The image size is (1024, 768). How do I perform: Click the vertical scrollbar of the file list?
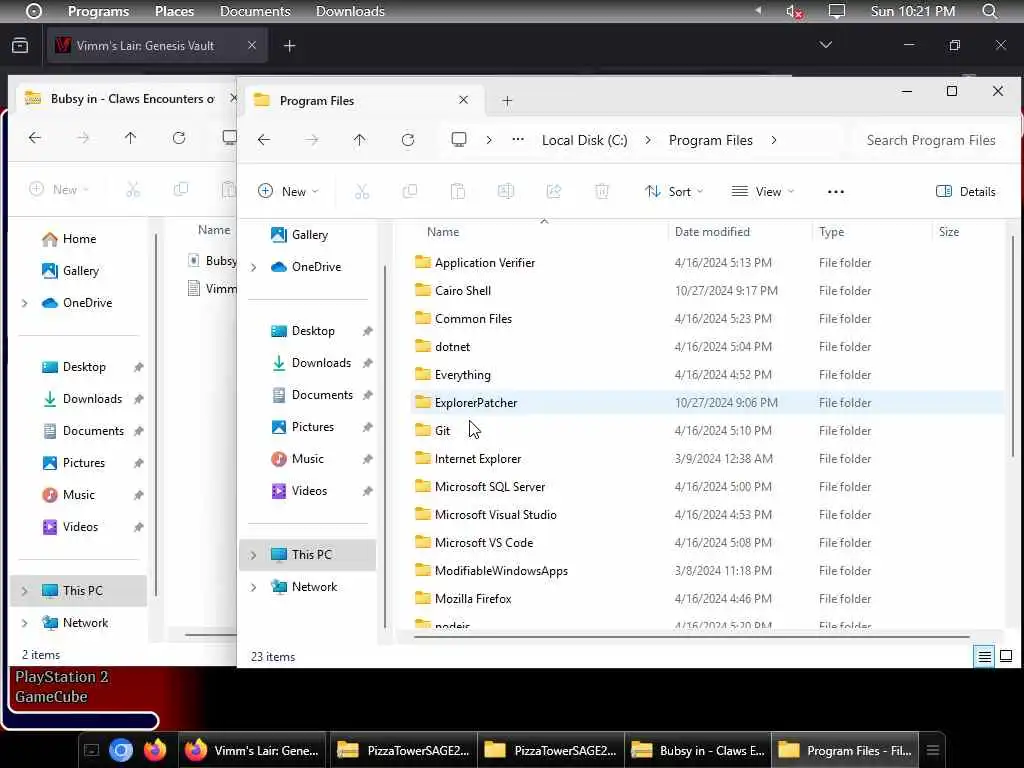pyautogui.click(x=1013, y=346)
